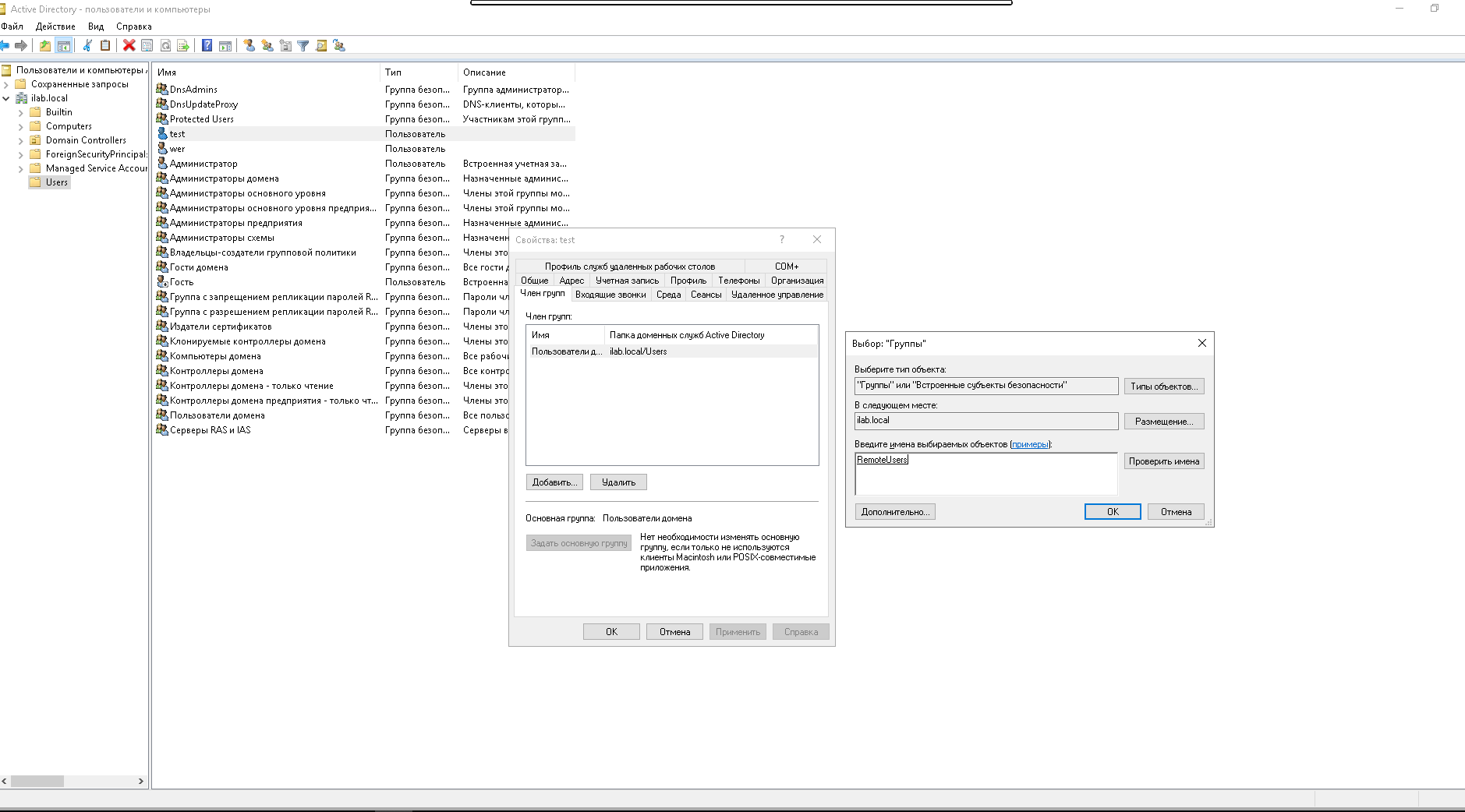Click the Forward arrow in toolbar
The width and height of the screenshot is (1465, 812).
click(21, 46)
